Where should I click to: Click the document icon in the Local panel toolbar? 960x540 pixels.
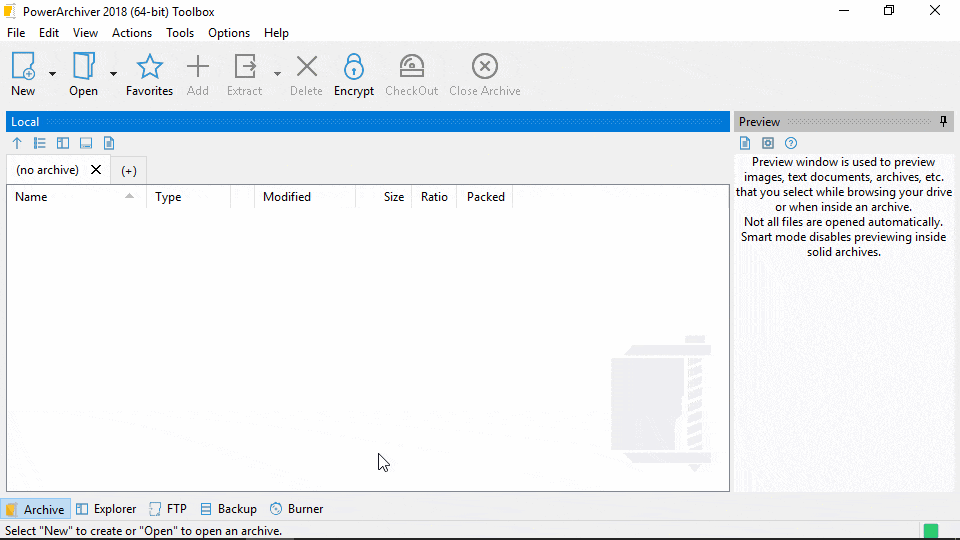[109, 143]
